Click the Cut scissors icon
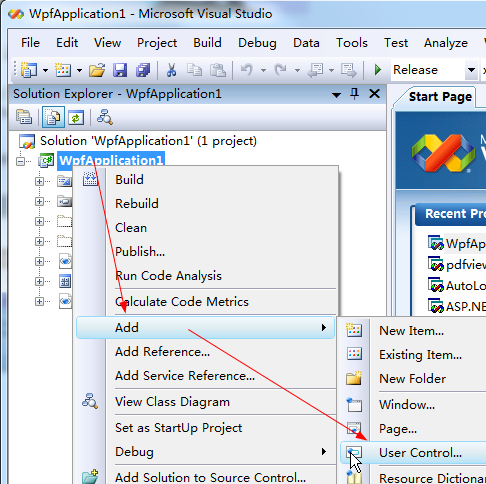Viewport: 486px width, 484px height. 171,70
